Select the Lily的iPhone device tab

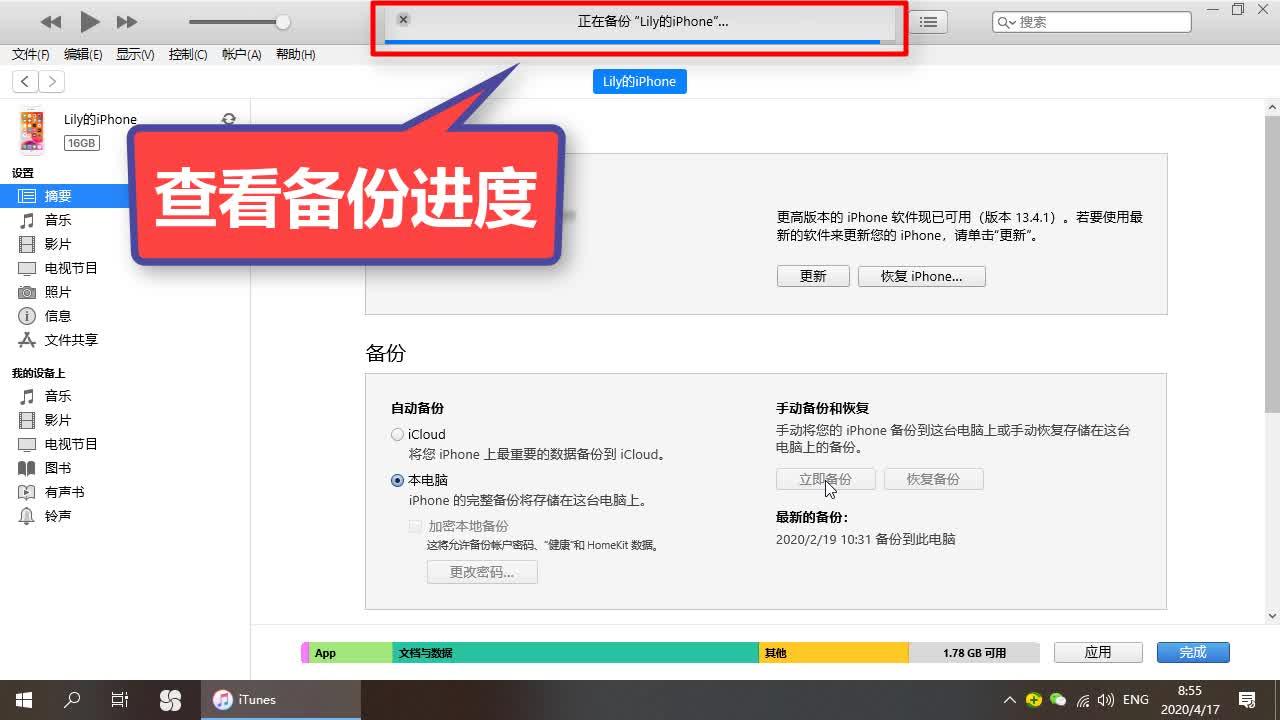pos(640,82)
